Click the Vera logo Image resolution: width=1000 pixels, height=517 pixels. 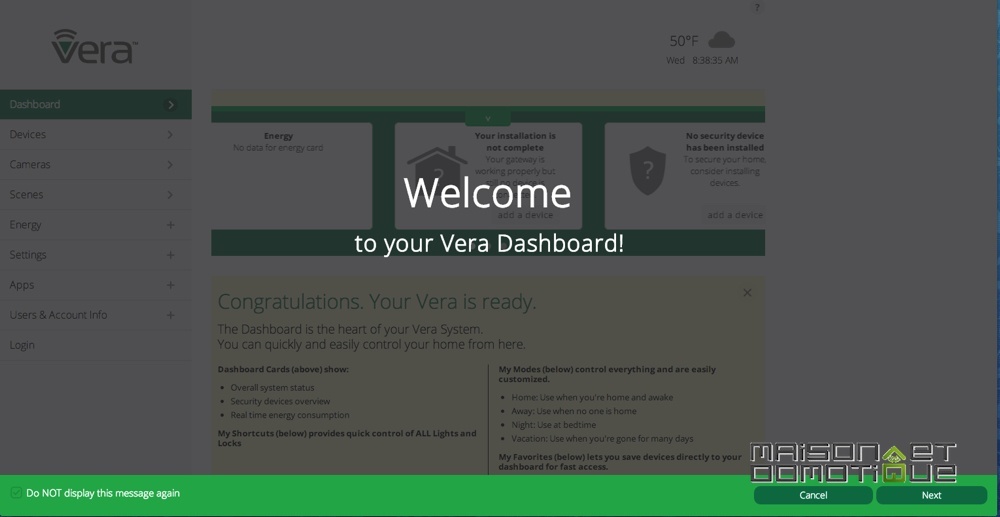pos(94,47)
